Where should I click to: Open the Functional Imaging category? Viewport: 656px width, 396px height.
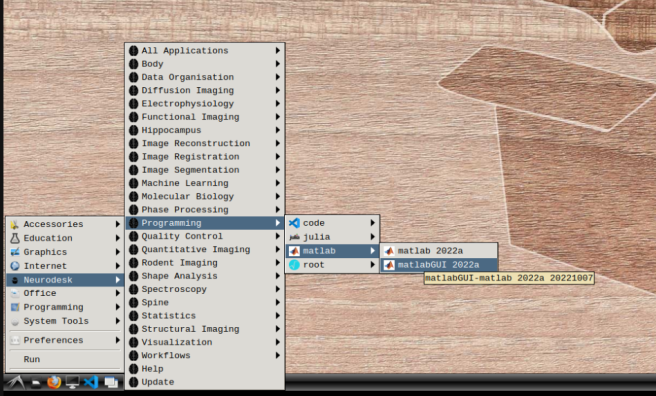205,117
